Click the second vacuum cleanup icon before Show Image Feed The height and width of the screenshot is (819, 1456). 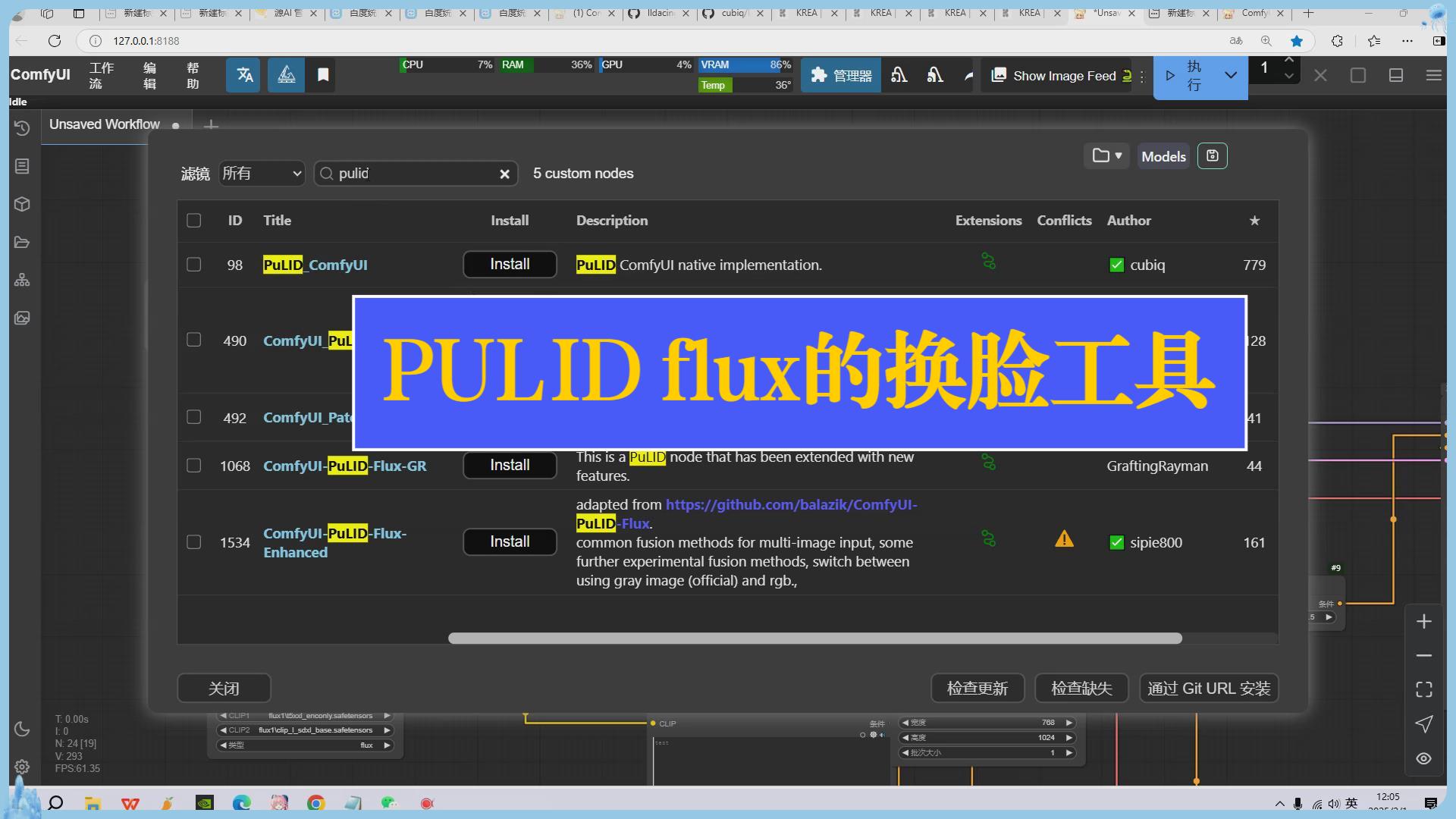[935, 75]
